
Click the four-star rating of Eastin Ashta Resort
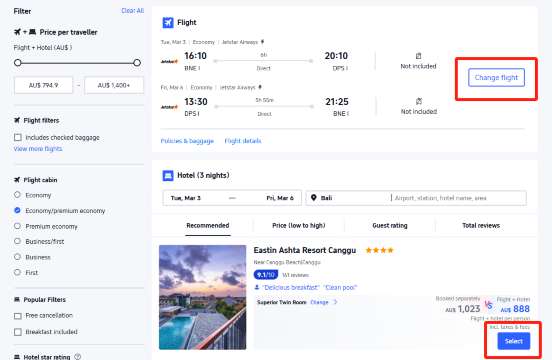click(380, 250)
